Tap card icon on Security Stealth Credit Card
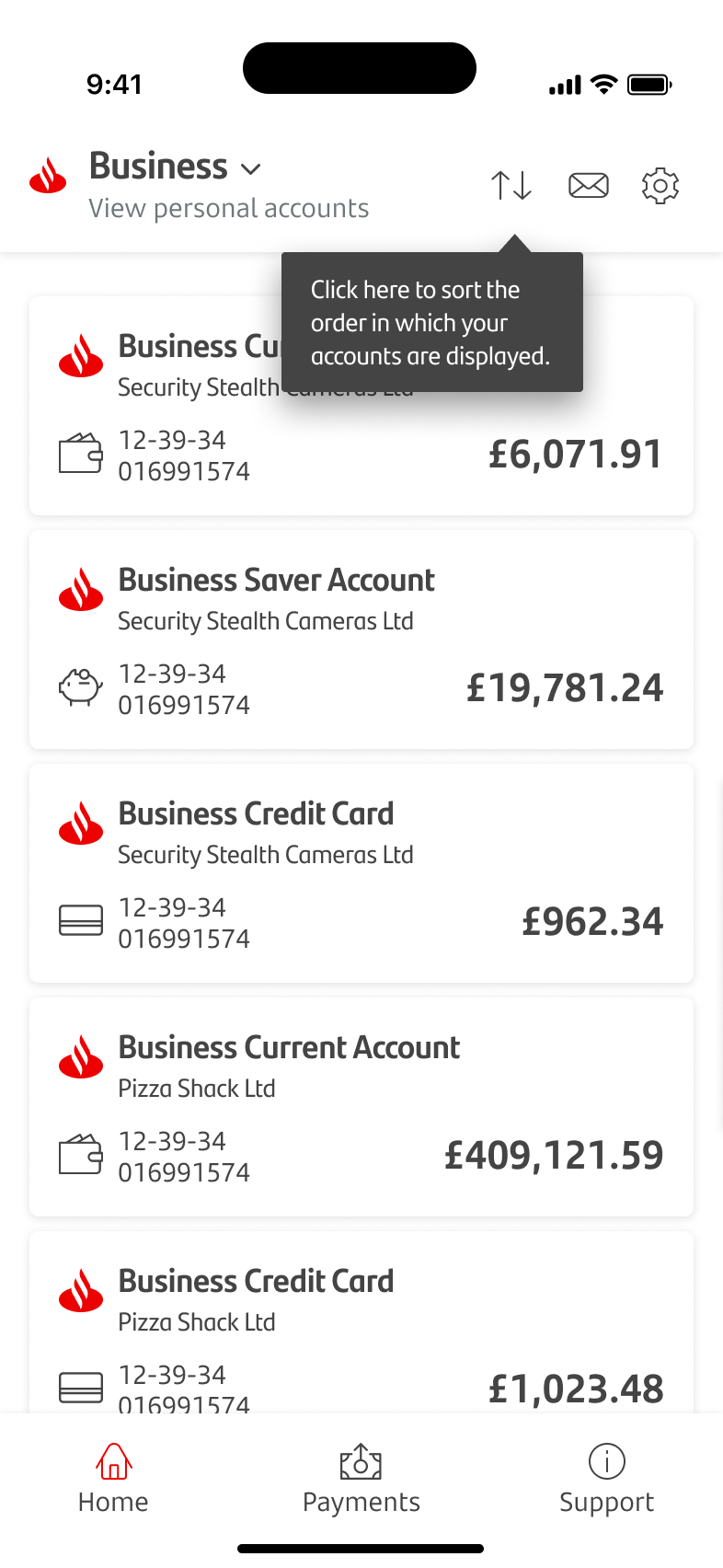 tap(80, 920)
